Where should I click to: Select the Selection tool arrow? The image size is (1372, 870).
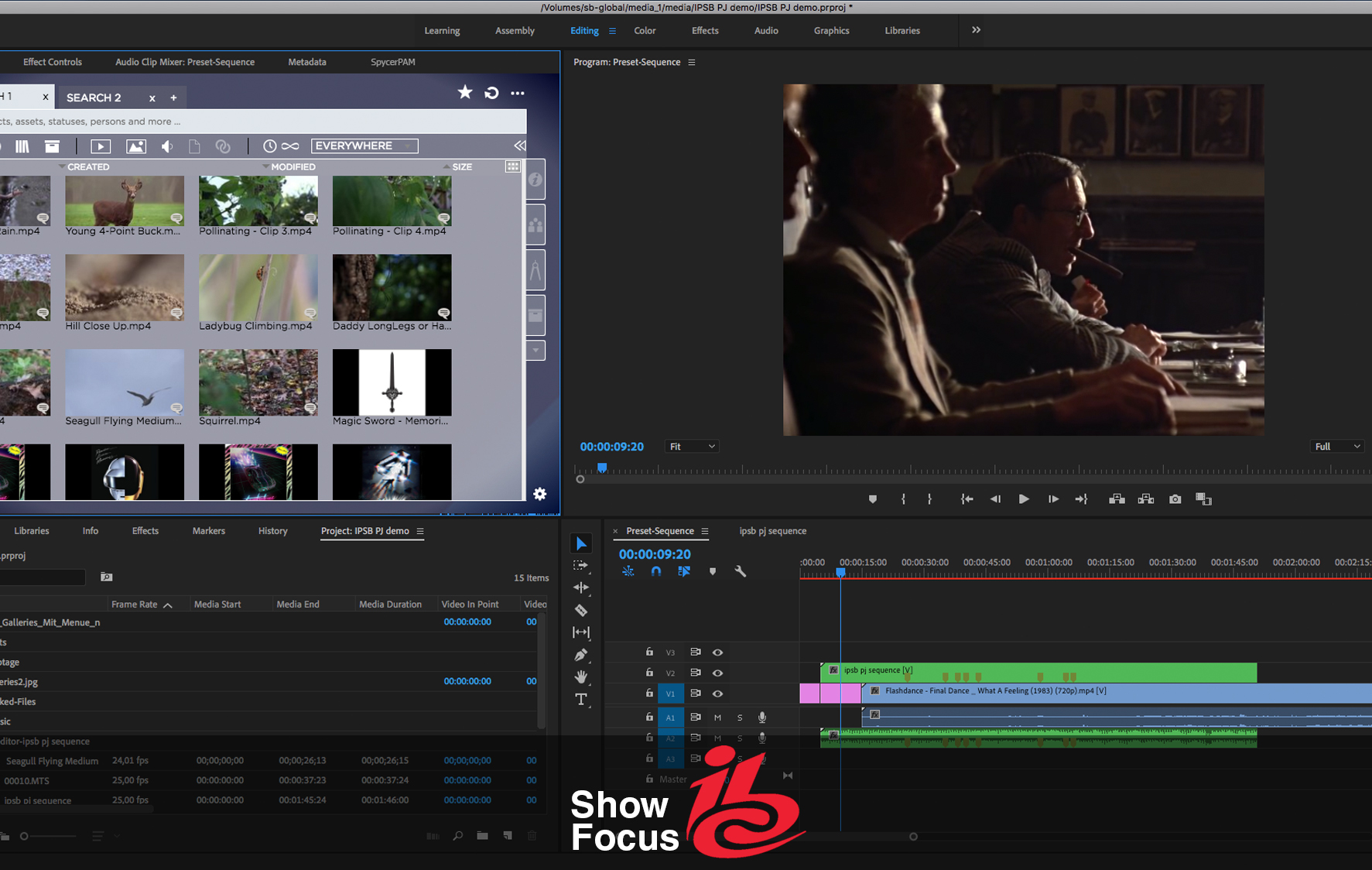click(x=581, y=543)
